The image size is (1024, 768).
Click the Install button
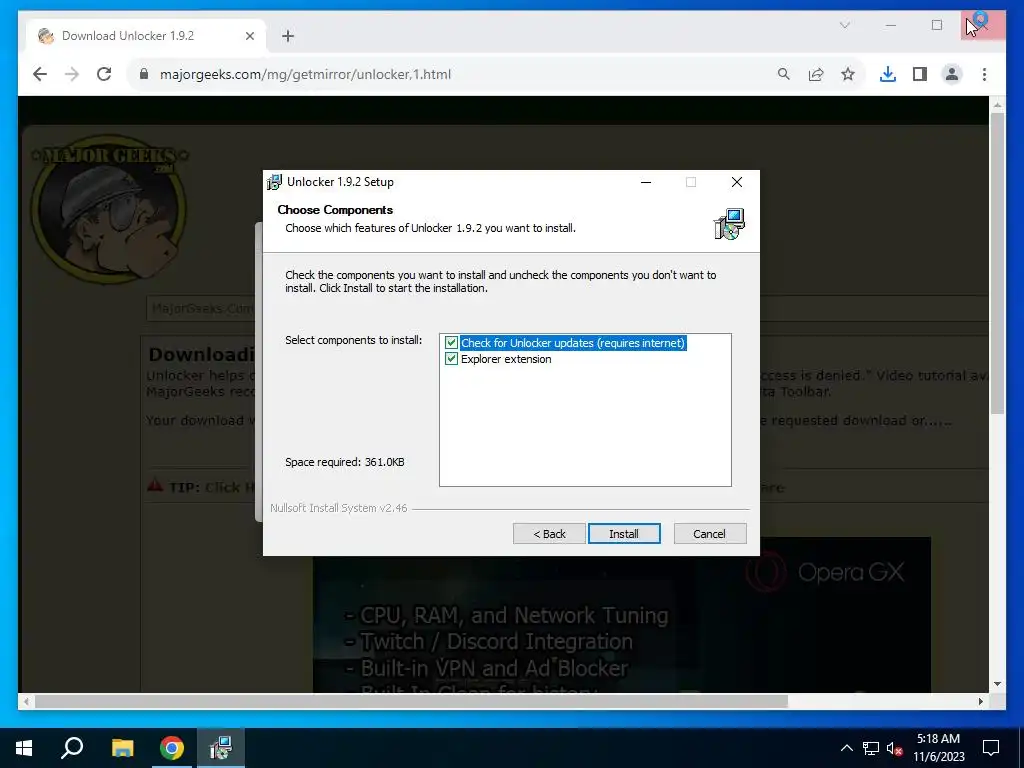click(x=624, y=534)
